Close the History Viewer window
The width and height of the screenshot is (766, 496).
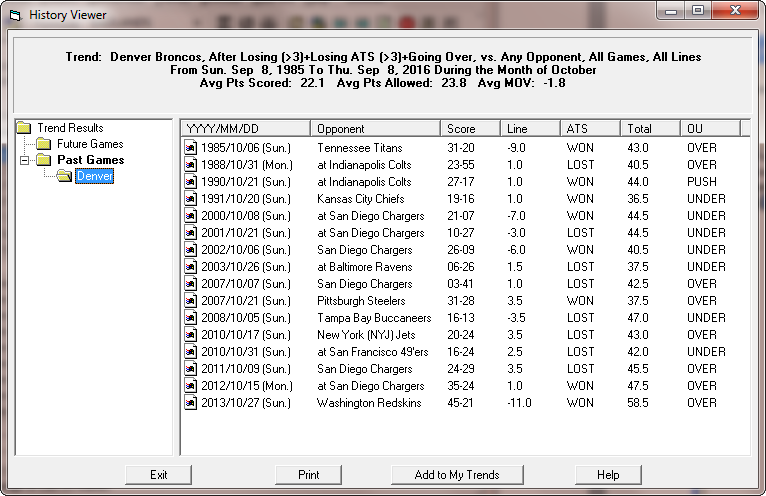click(x=735, y=10)
